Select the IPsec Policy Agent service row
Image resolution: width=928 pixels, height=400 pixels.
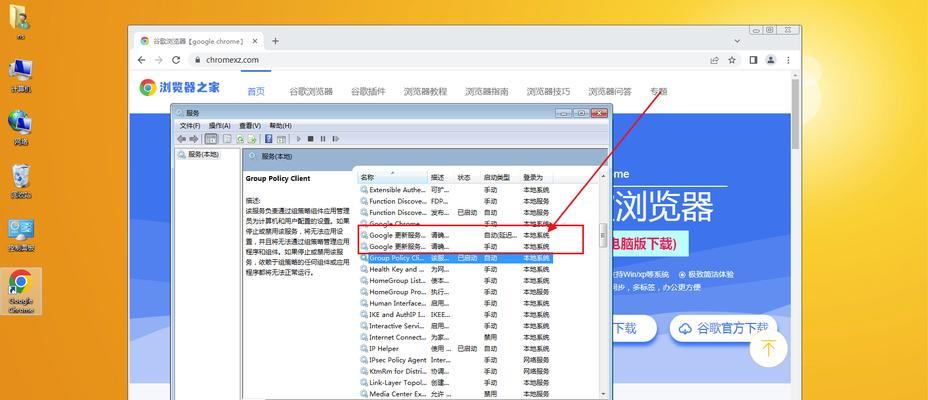[455, 360]
